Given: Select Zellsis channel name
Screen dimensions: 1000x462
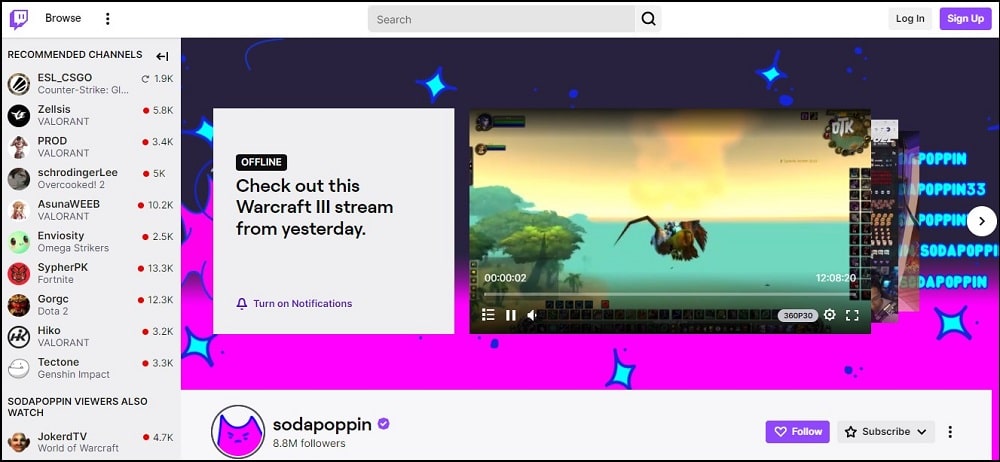Looking at the screenshot, I should tap(54, 109).
